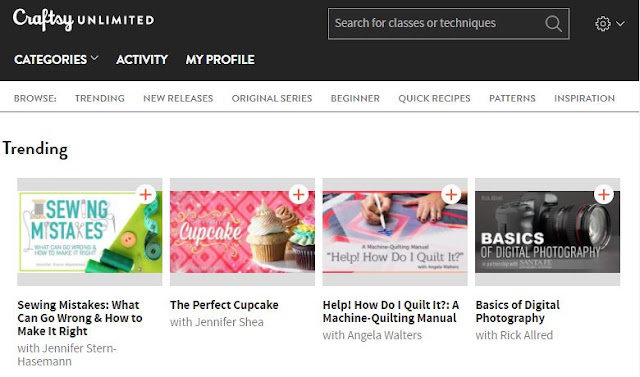Add Basics of Digital Photography with plus icon

[x=604, y=195]
